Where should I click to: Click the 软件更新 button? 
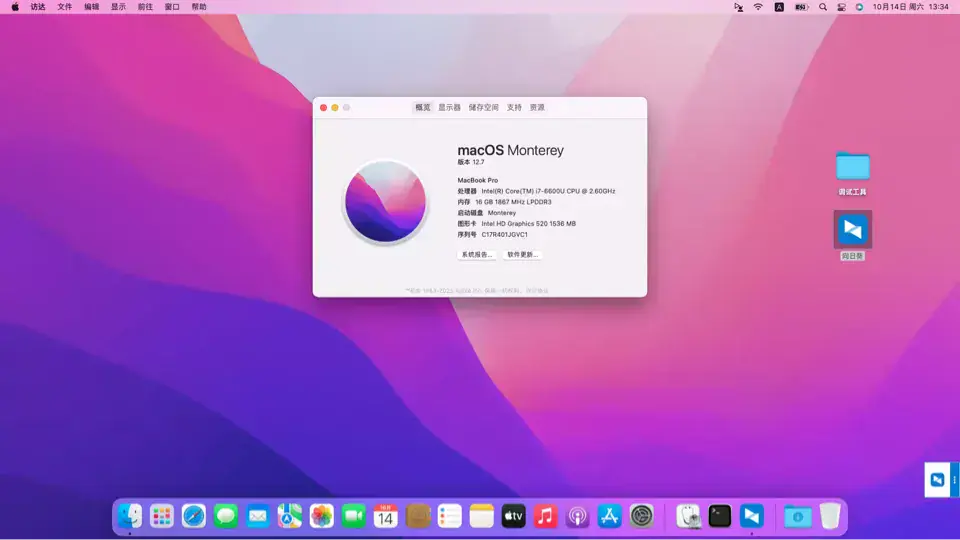click(522, 255)
